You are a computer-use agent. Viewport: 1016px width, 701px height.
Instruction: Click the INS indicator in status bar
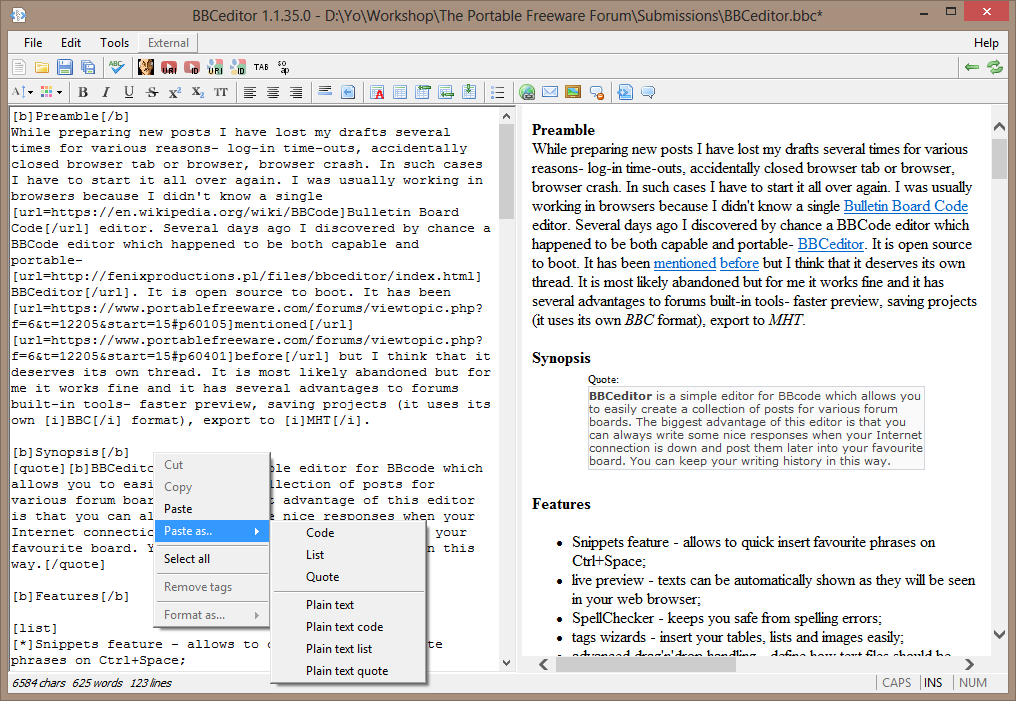coord(933,683)
